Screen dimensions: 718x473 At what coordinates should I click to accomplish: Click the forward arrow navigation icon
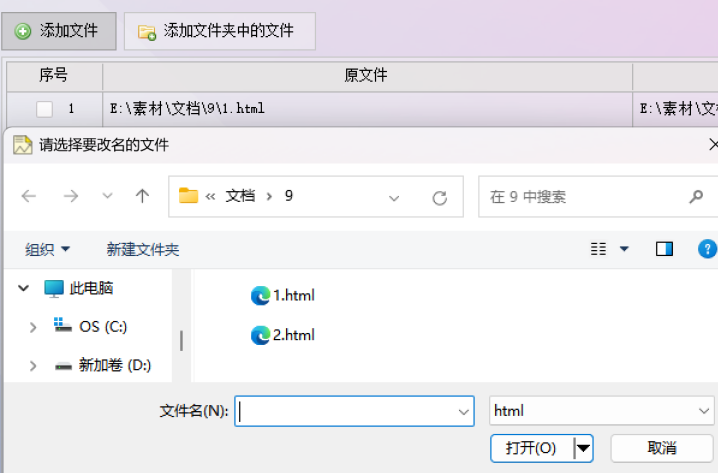(x=71, y=196)
